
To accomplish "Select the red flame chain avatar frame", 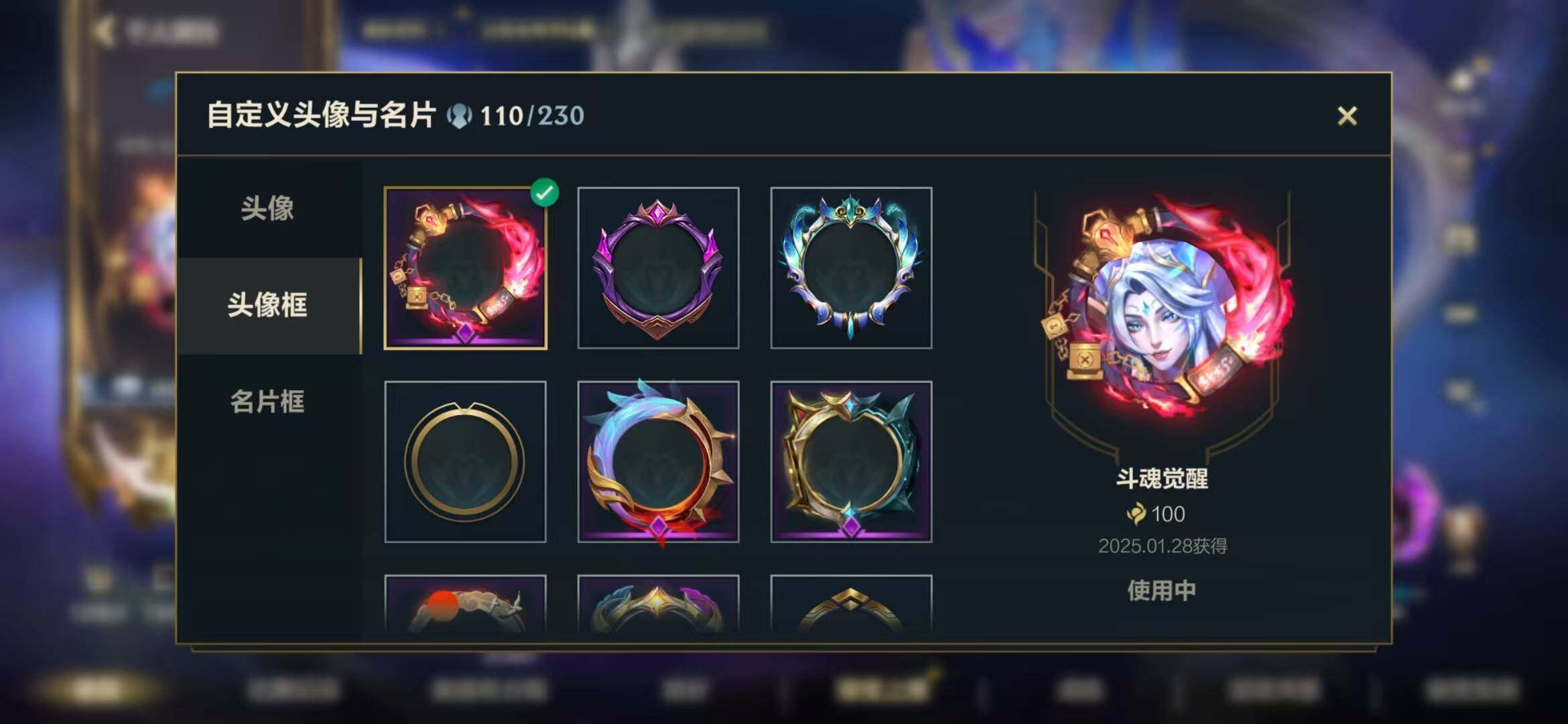I will (466, 268).
